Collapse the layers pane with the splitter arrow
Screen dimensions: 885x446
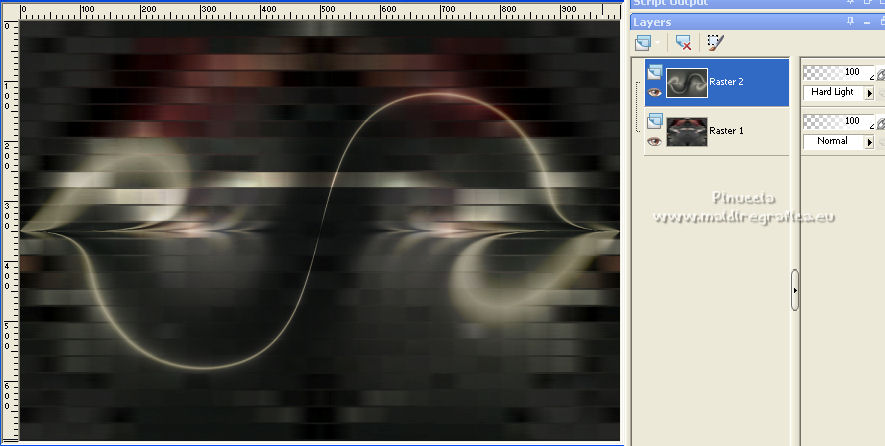point(795,290)
